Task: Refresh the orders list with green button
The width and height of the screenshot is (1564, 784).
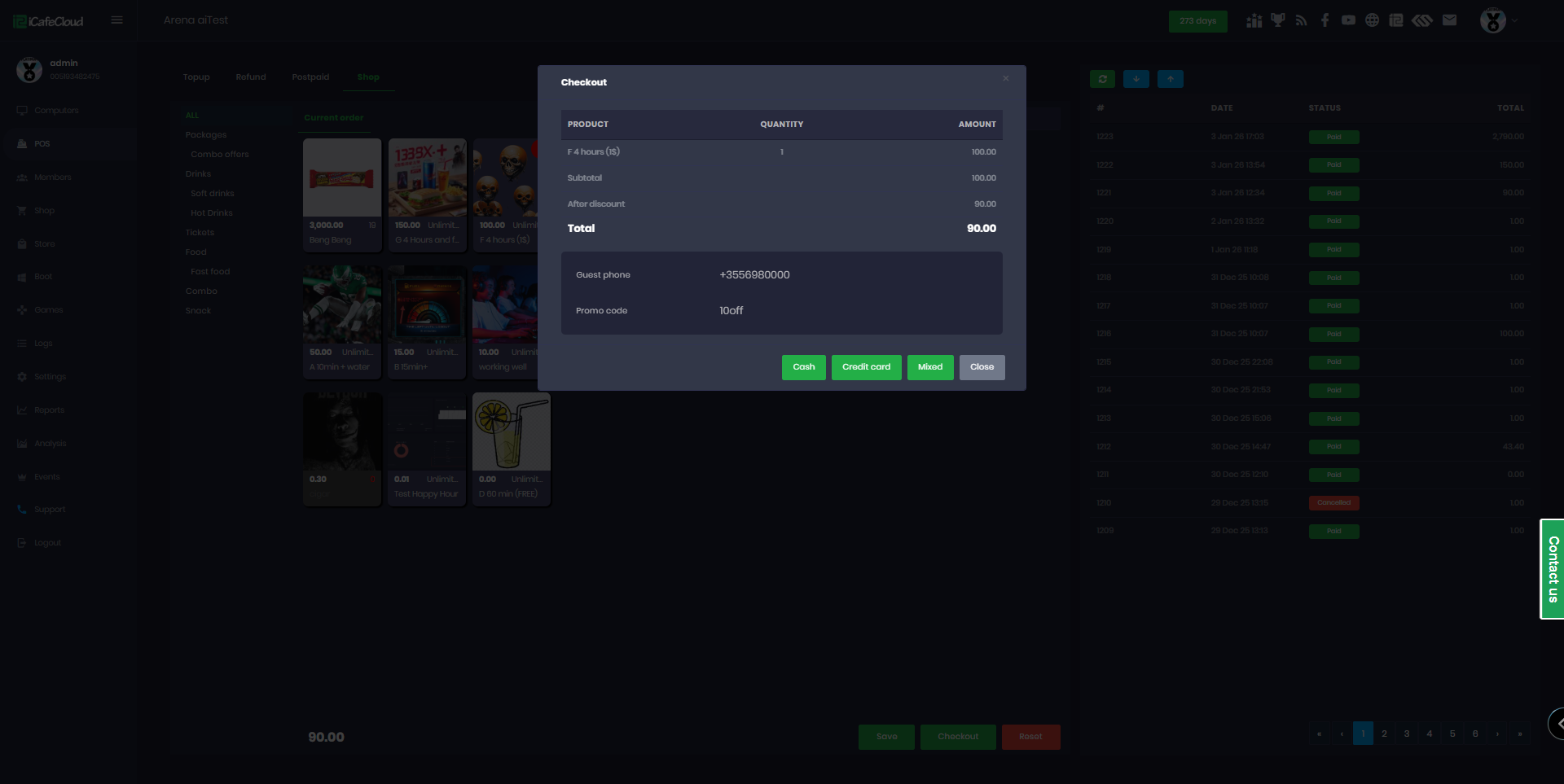Action: pos(1102,79)
